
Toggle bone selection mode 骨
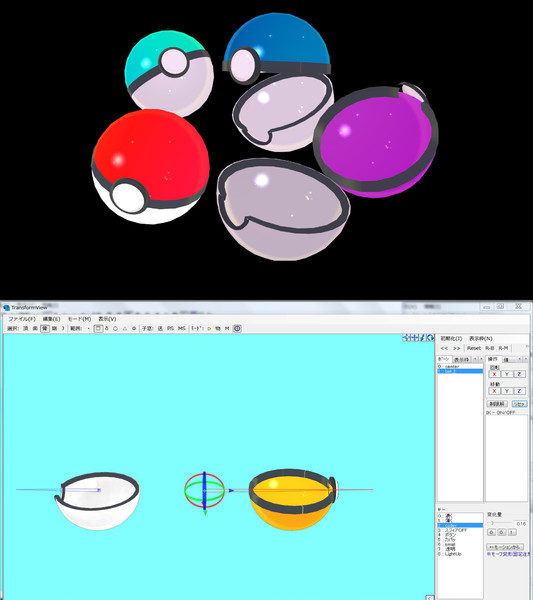45,328
